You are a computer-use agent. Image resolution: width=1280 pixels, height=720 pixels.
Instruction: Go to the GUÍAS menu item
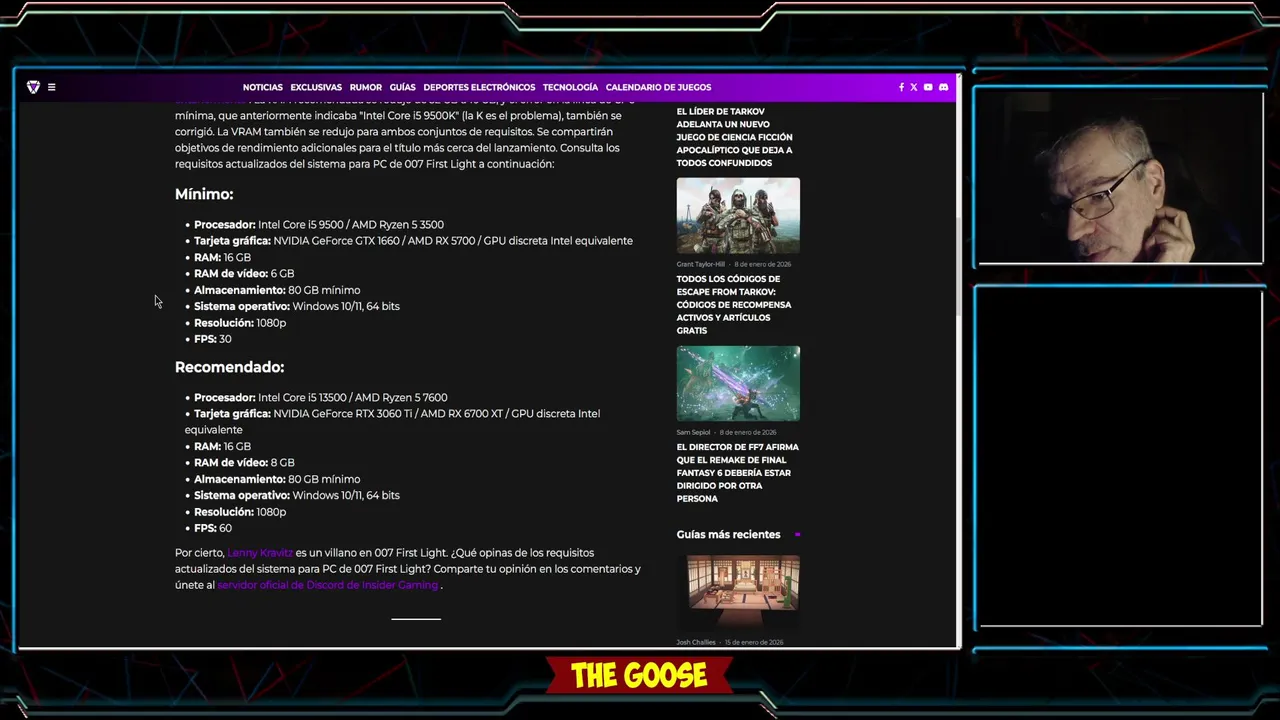pos(403,87)
